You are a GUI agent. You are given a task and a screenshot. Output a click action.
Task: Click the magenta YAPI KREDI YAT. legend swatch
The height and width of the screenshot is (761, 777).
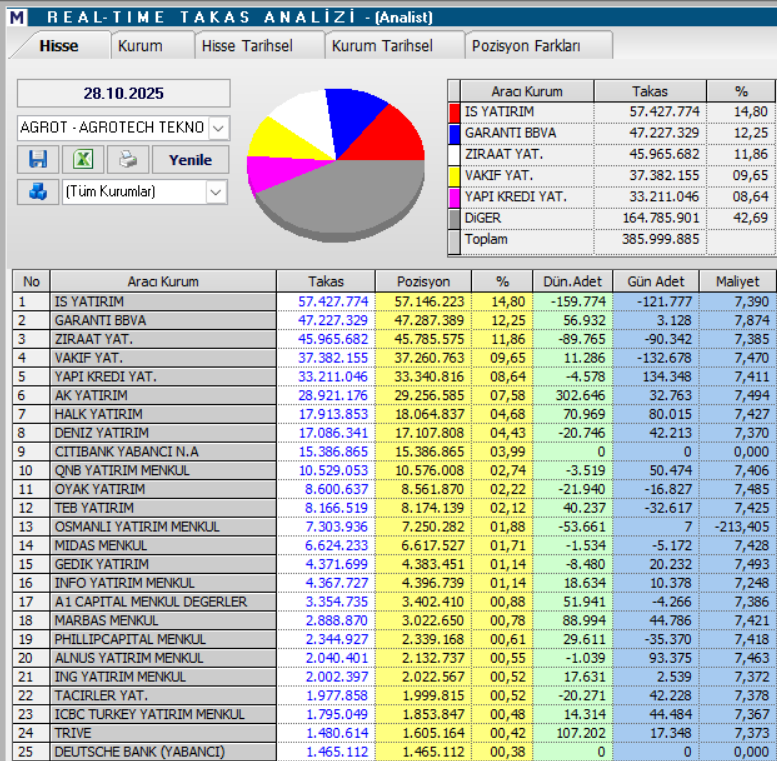click(x=455, y=197)
